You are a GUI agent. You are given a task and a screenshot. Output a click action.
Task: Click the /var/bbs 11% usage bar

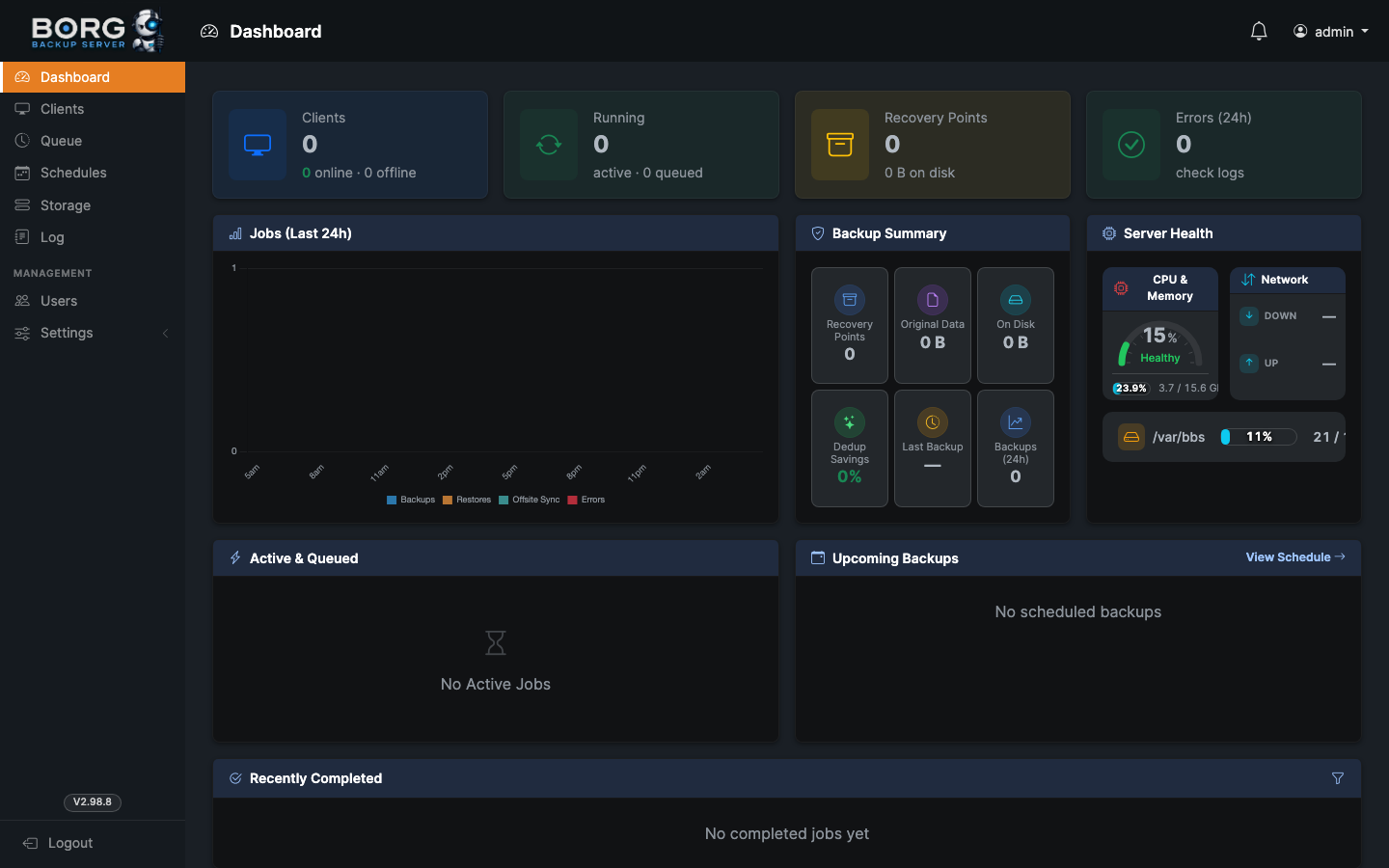coord(1258,437)
